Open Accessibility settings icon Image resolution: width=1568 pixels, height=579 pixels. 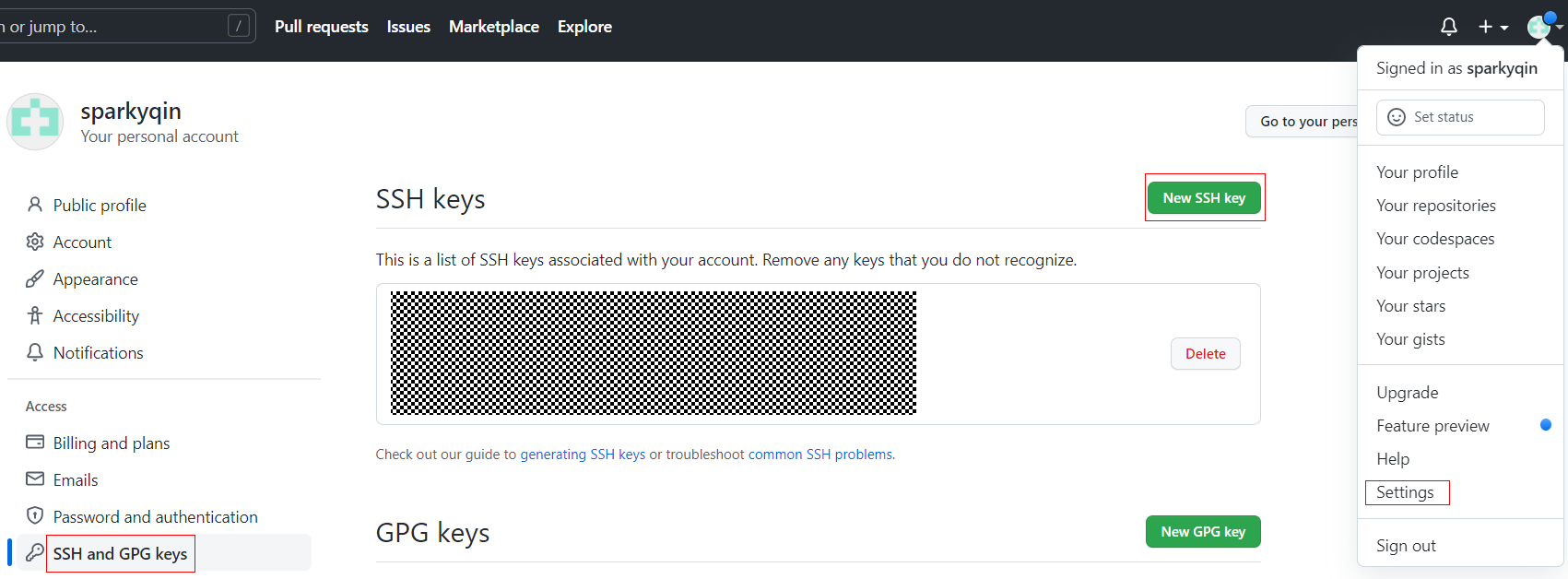pos(35,315)
